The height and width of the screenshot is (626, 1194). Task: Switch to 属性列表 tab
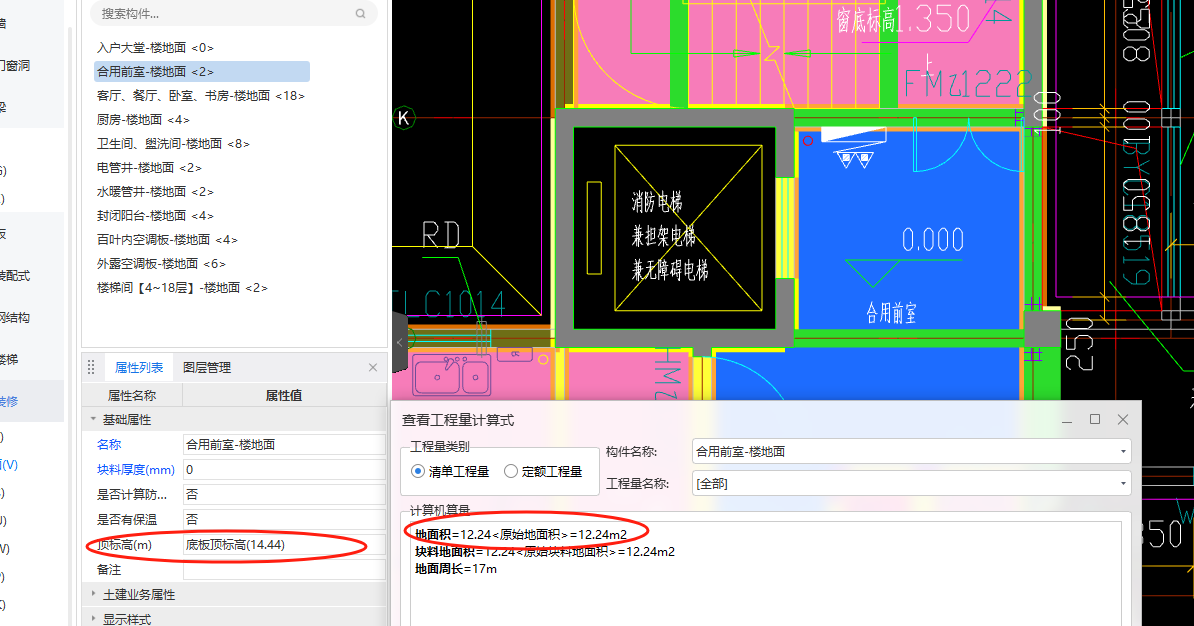139,368
